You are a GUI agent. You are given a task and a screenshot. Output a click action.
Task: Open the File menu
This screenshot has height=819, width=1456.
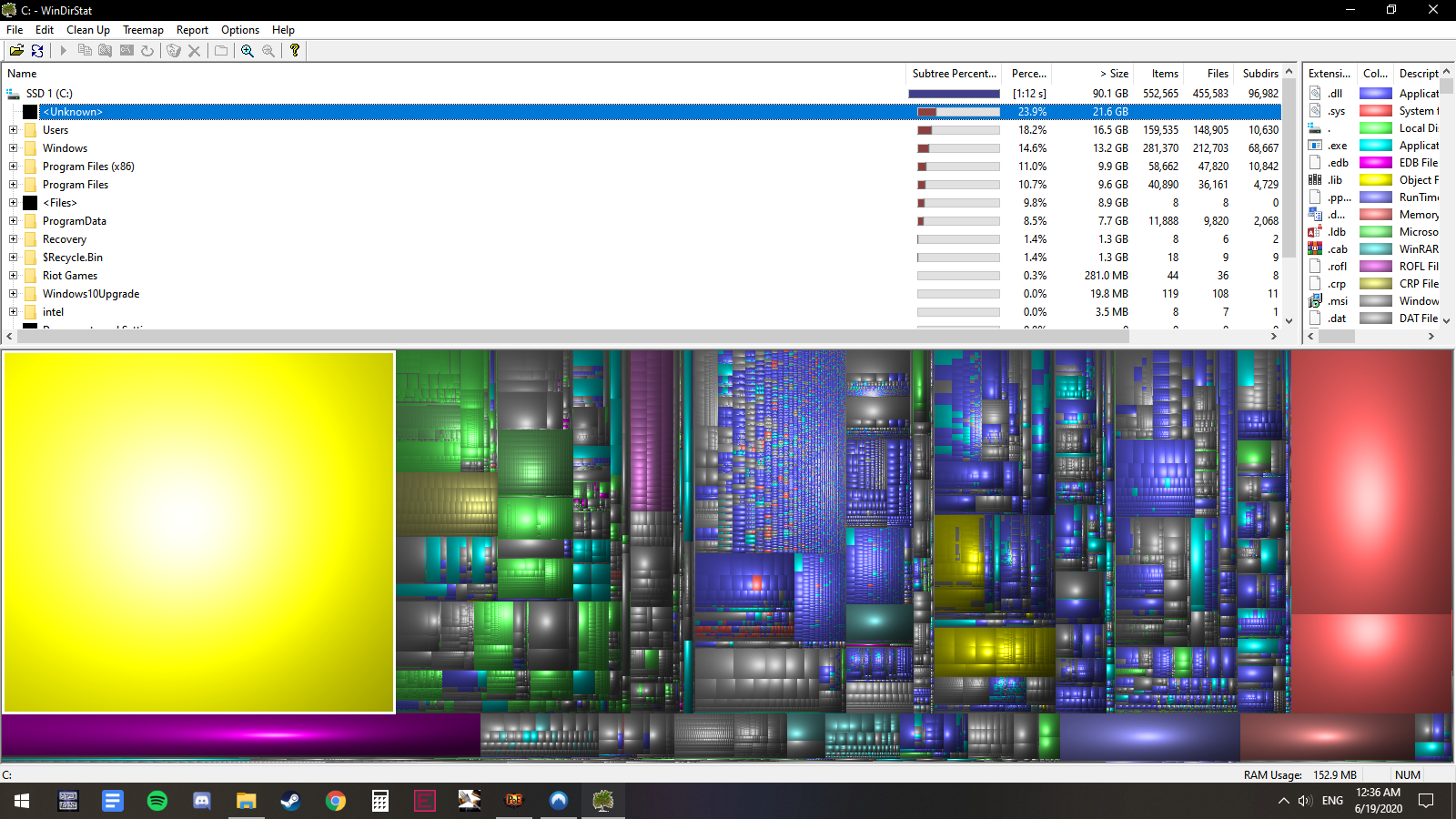pyautogui.click(x=15, y=30)
